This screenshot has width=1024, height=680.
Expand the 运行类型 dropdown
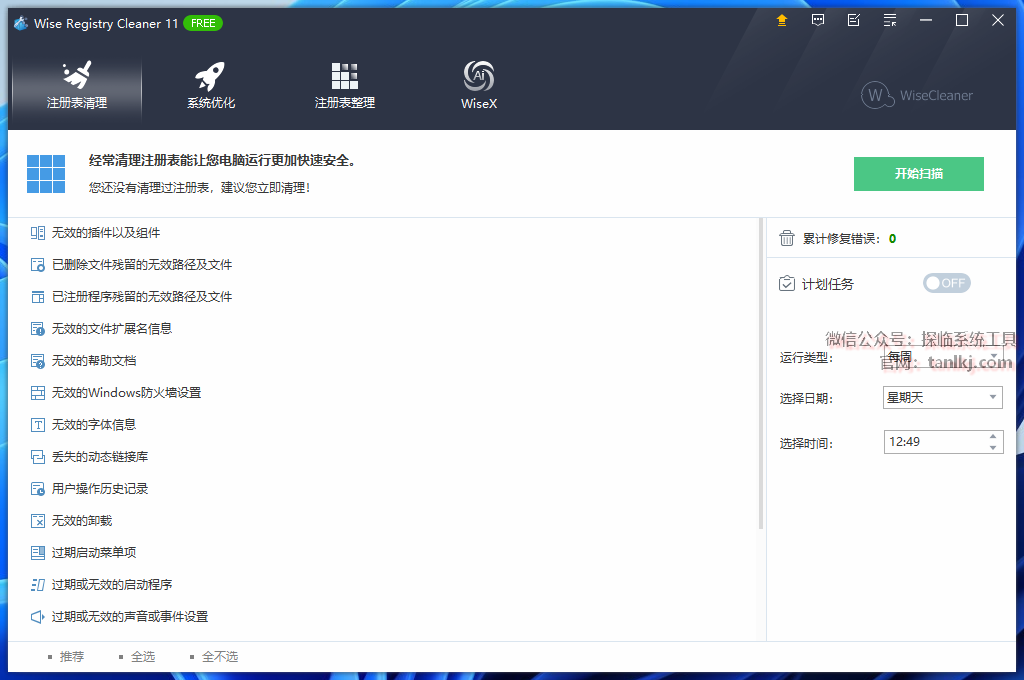coord(993,357)
